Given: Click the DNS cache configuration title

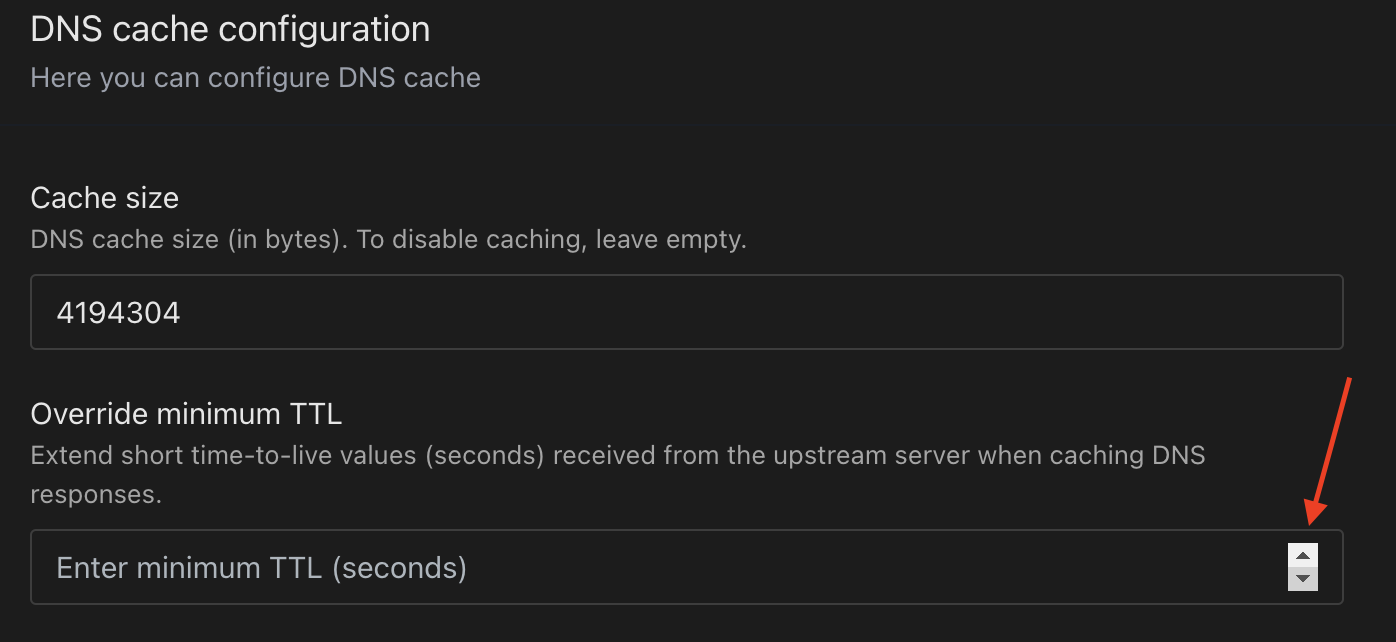Looking at the screenshot, I should [230, 28].
